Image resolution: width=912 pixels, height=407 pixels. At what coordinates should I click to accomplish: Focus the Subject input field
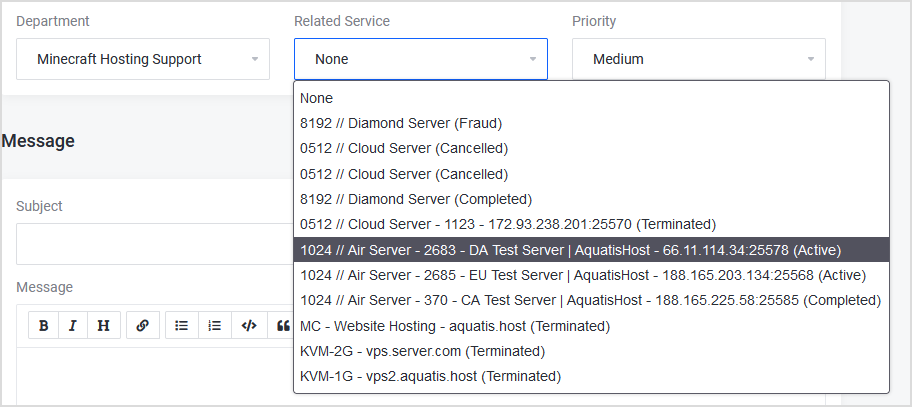pos(155,244)
